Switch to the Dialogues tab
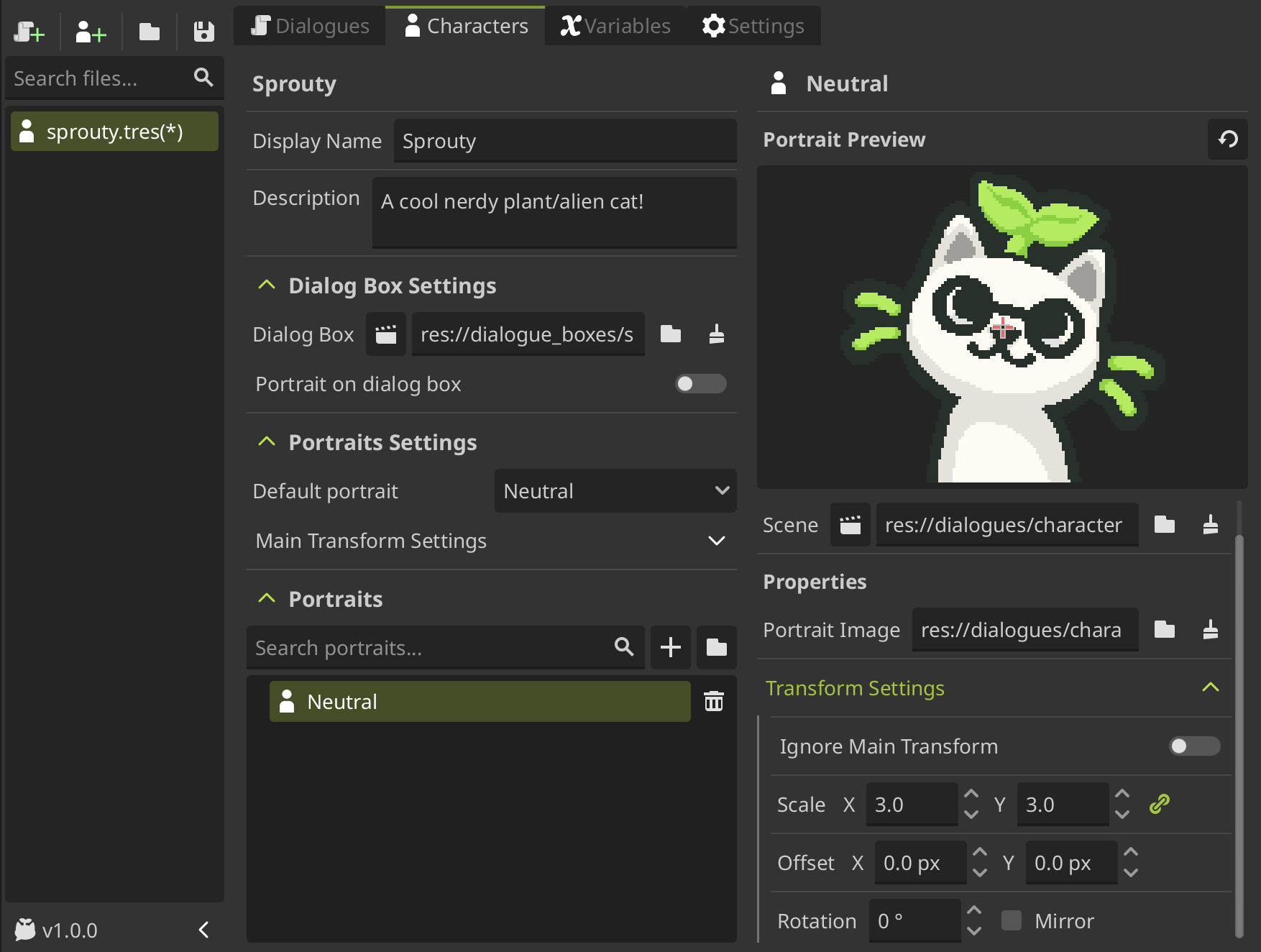The image size is (1261, 952). (x=310, y=26)
